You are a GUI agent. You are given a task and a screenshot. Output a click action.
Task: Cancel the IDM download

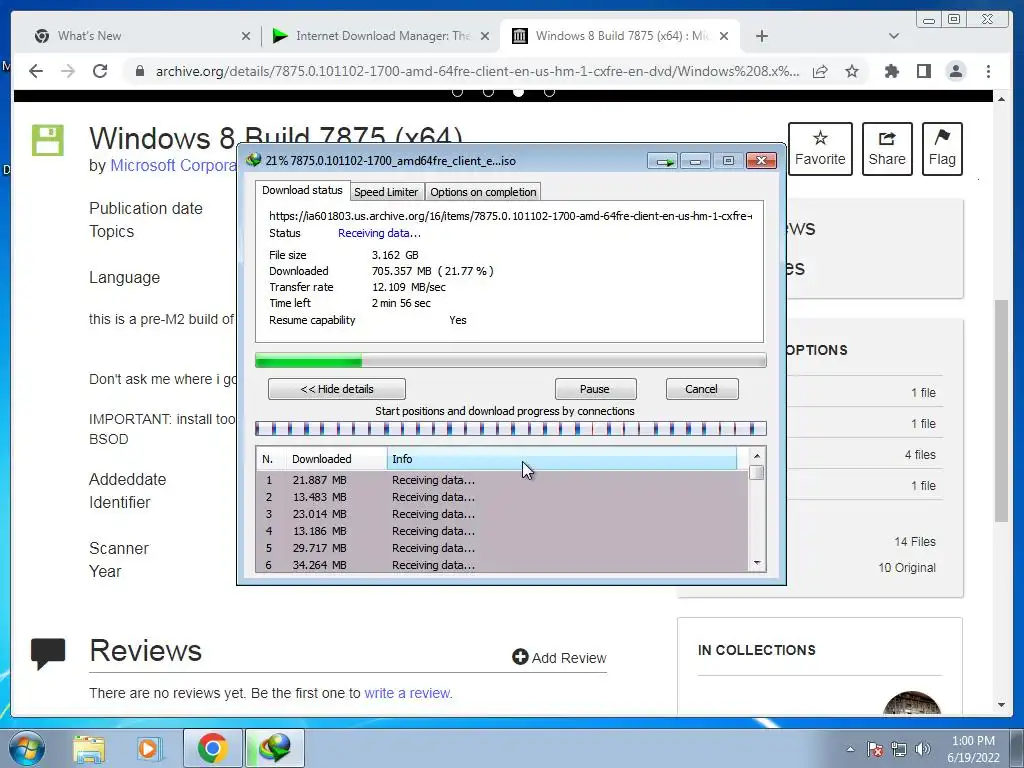(x=701, y=389)
